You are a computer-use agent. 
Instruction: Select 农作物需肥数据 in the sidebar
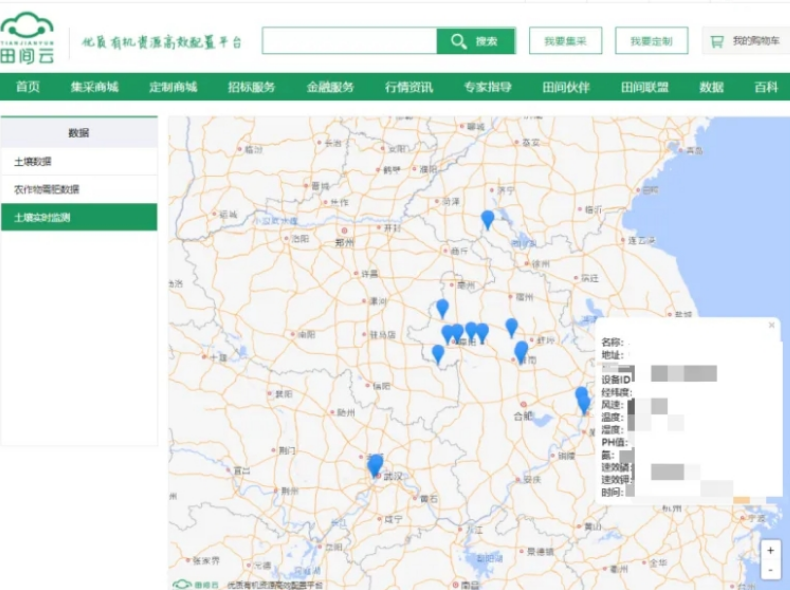pos(46,189)
